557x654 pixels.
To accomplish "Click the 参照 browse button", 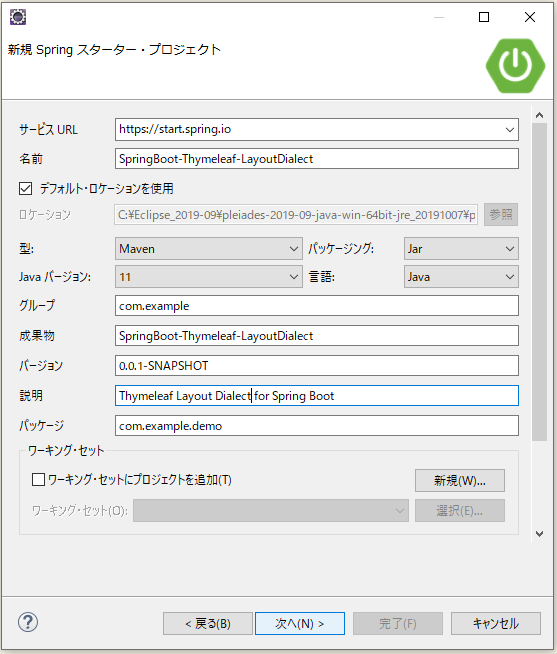I will click(501, 214).
